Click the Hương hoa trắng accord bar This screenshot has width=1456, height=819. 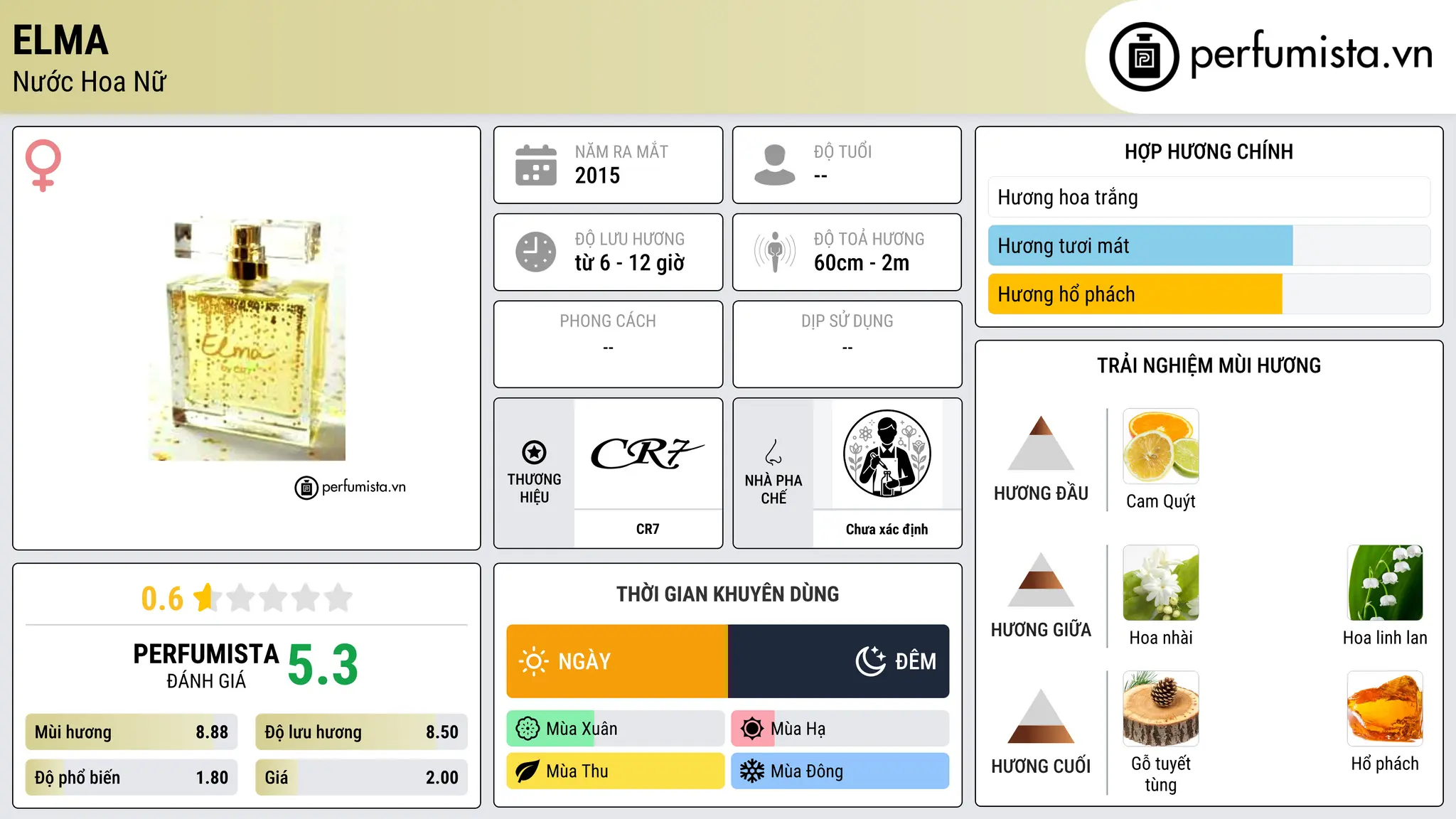pos(1209,197)
